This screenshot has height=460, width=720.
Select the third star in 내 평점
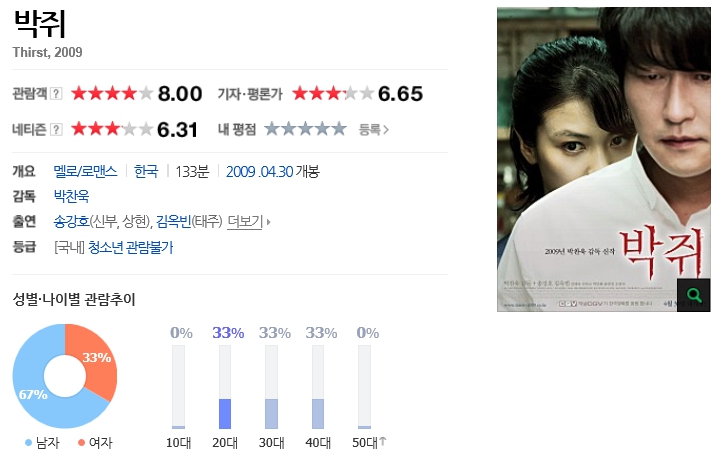coord(305,129)
